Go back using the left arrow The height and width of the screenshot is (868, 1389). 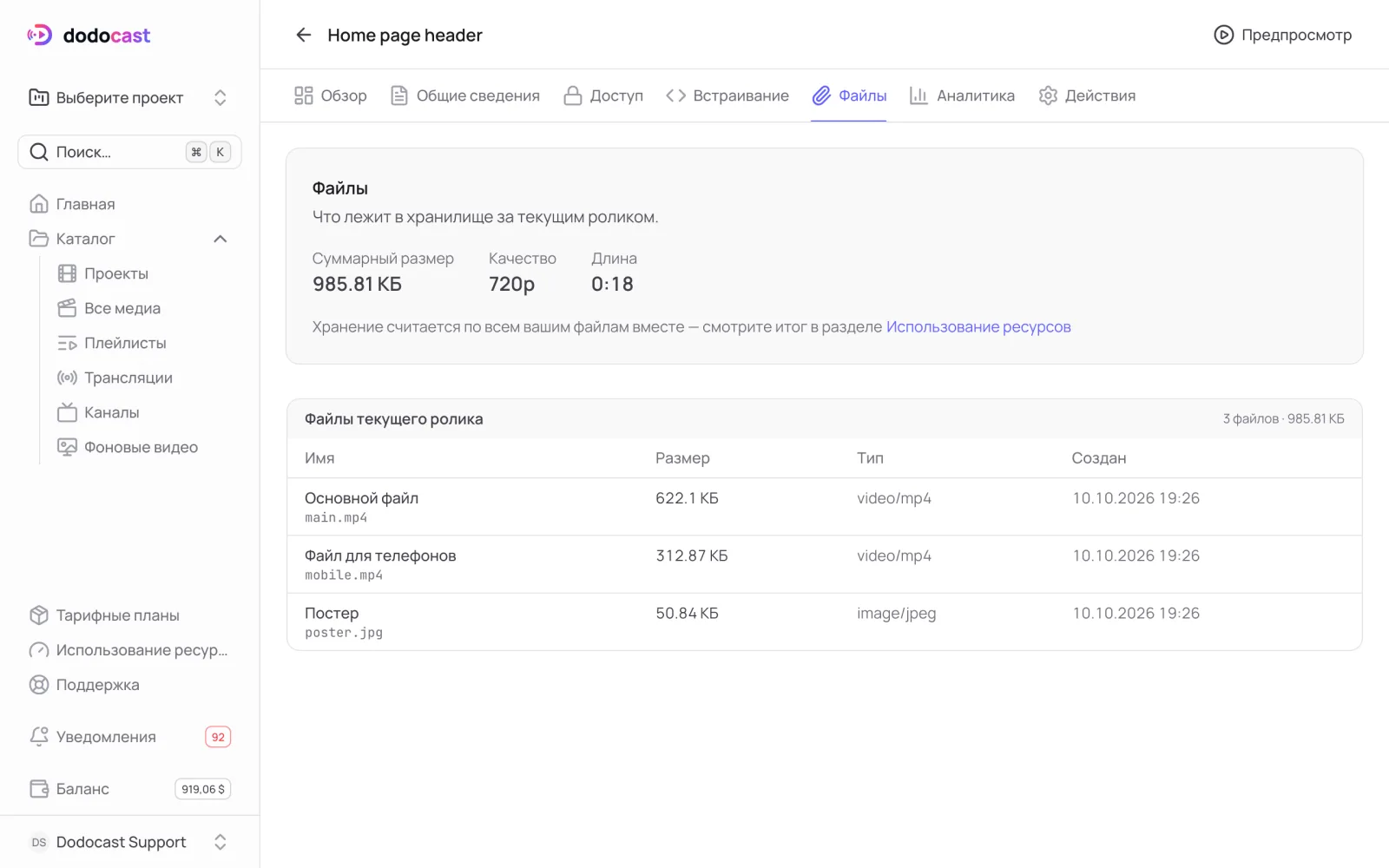303,35
